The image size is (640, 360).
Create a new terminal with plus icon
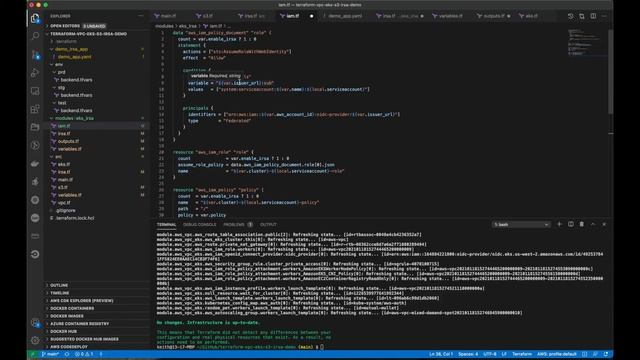560,224
